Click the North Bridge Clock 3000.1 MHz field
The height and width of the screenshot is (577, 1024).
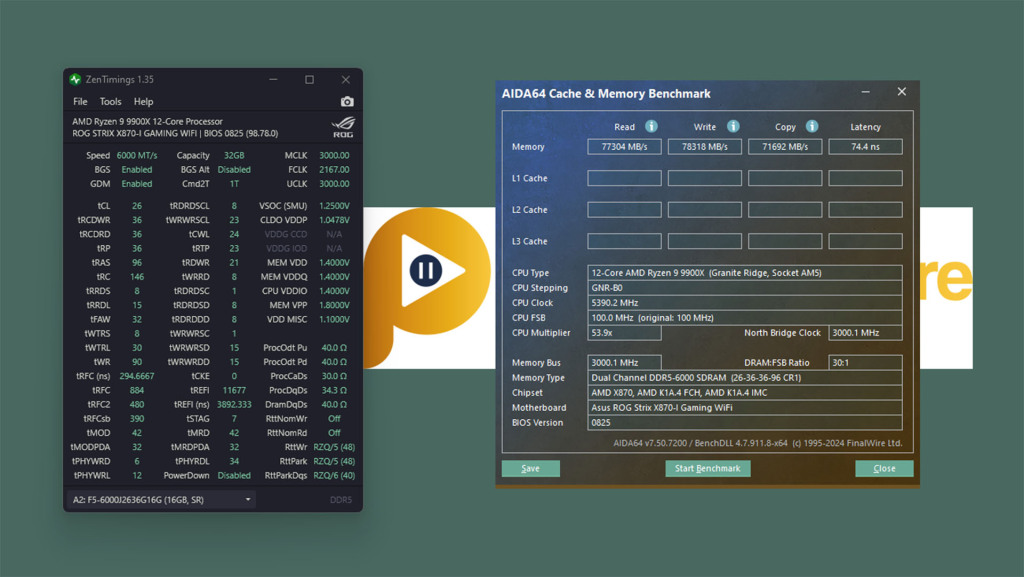[x=865, y=333]
